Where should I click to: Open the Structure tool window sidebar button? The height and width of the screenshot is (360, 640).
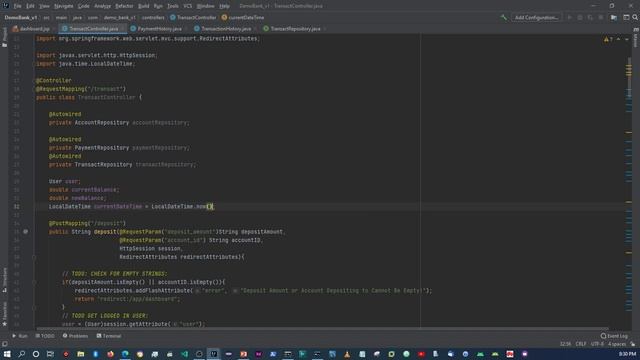tap(4, 280)
